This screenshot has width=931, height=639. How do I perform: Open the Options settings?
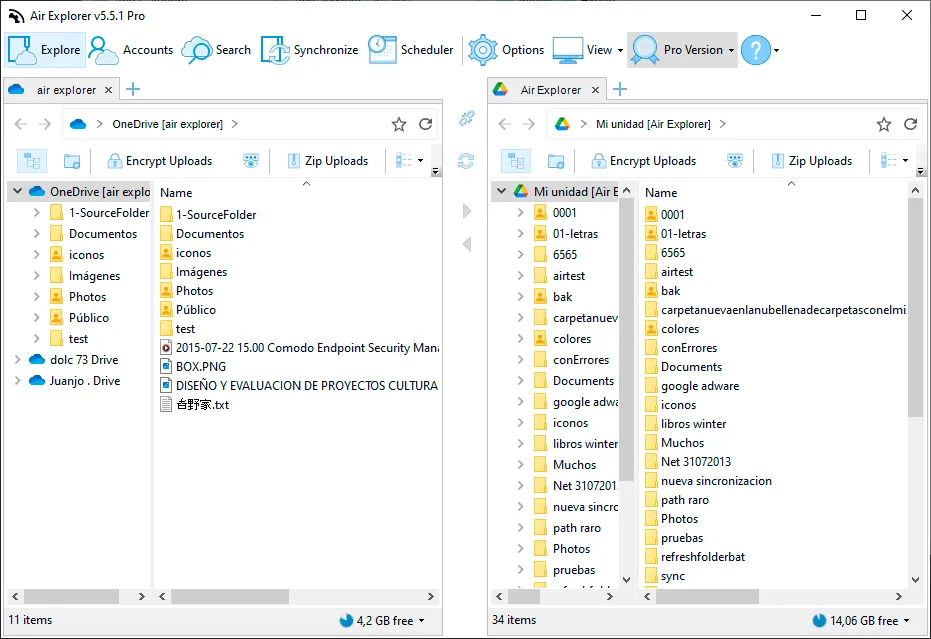tap(506, 50)
